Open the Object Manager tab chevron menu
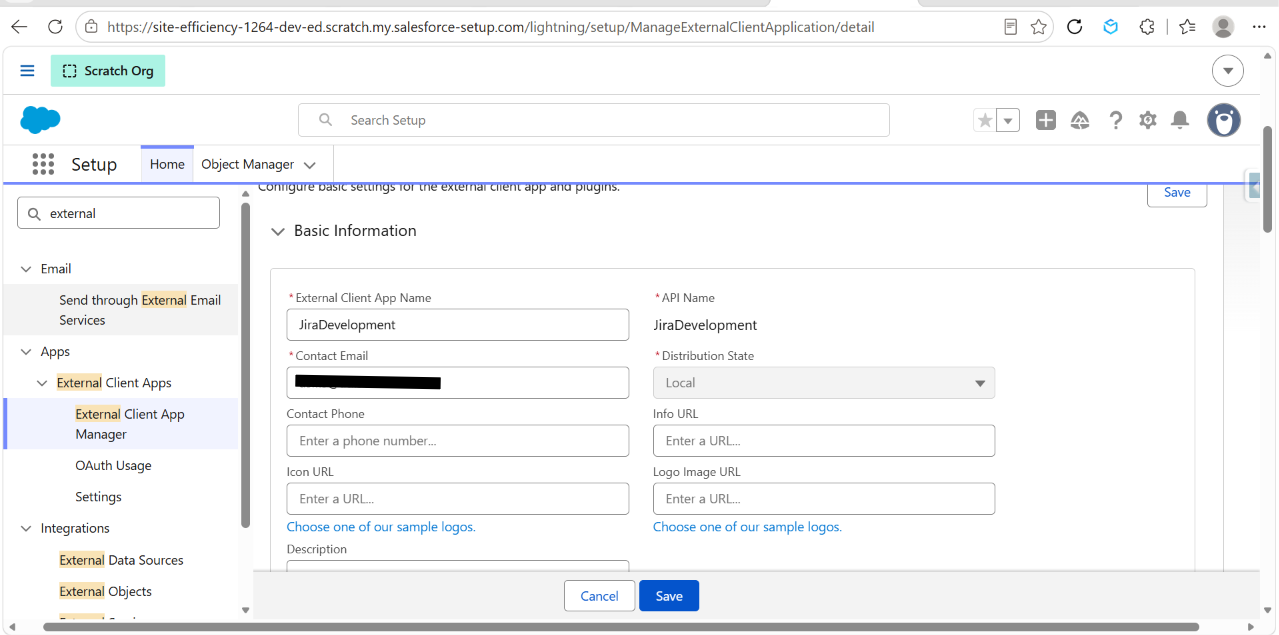Image resolution: width=1279 pixels, height=635 pixels. [310, 165]
